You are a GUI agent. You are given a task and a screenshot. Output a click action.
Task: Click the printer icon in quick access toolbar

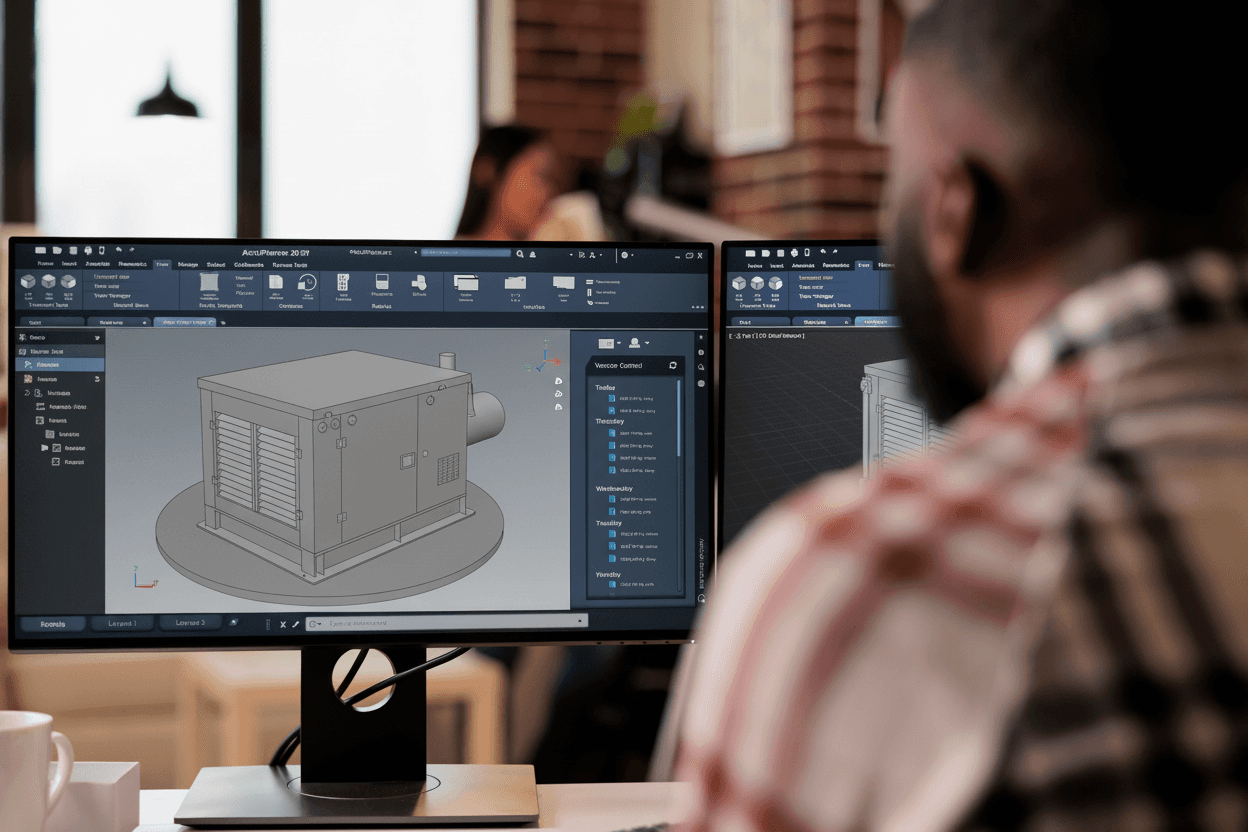[x=88, y=250]
